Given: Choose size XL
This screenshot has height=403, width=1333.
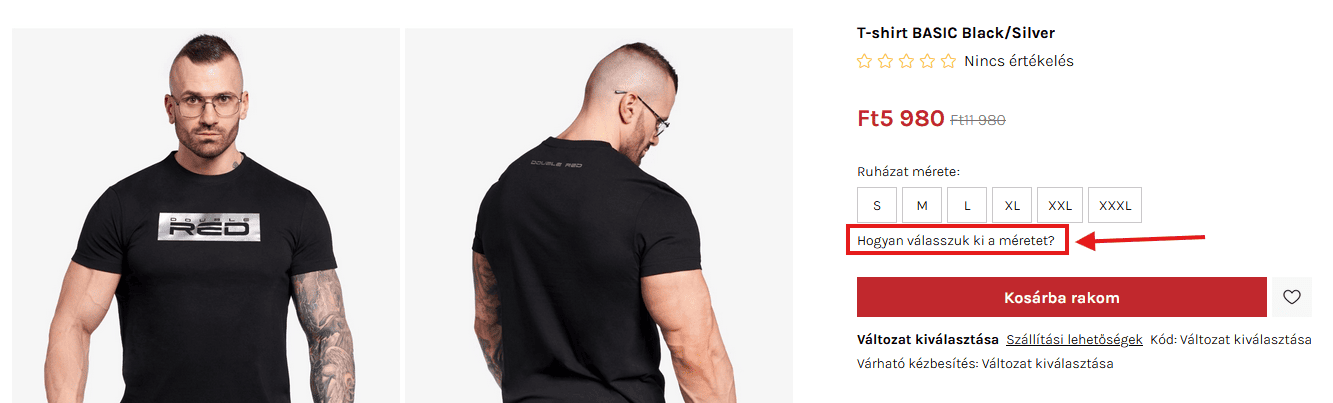Looking at the screenshot, I should 1012,205.
